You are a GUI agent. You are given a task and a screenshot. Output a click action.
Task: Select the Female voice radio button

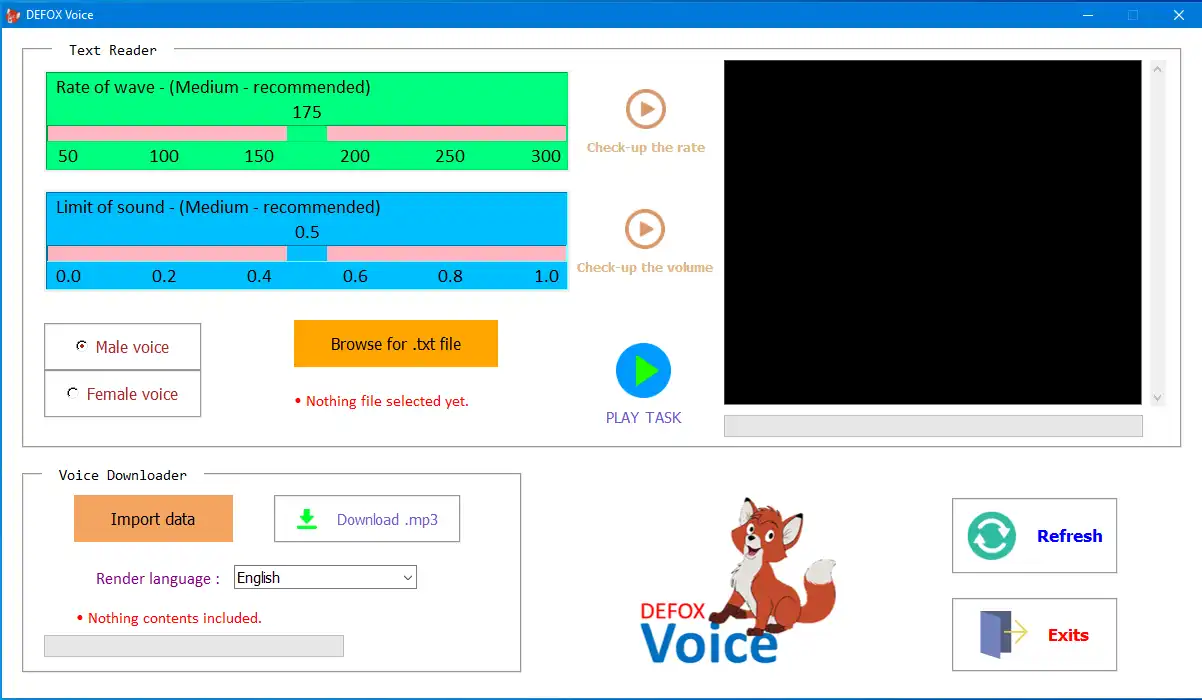coord(72,394)
